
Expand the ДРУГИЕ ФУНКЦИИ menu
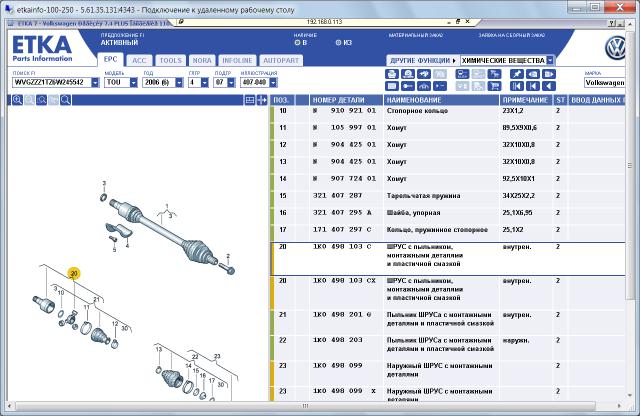tap(422, 60)
